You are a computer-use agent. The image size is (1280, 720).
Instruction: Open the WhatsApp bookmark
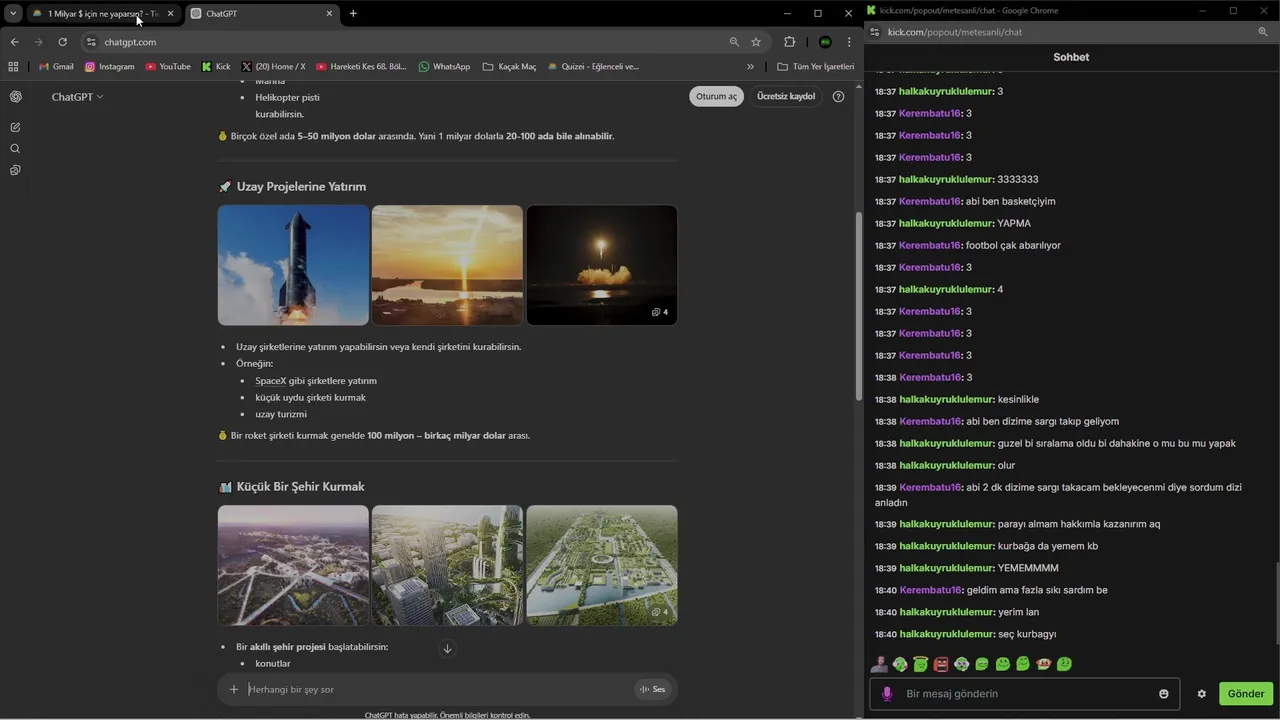(444, 67)
